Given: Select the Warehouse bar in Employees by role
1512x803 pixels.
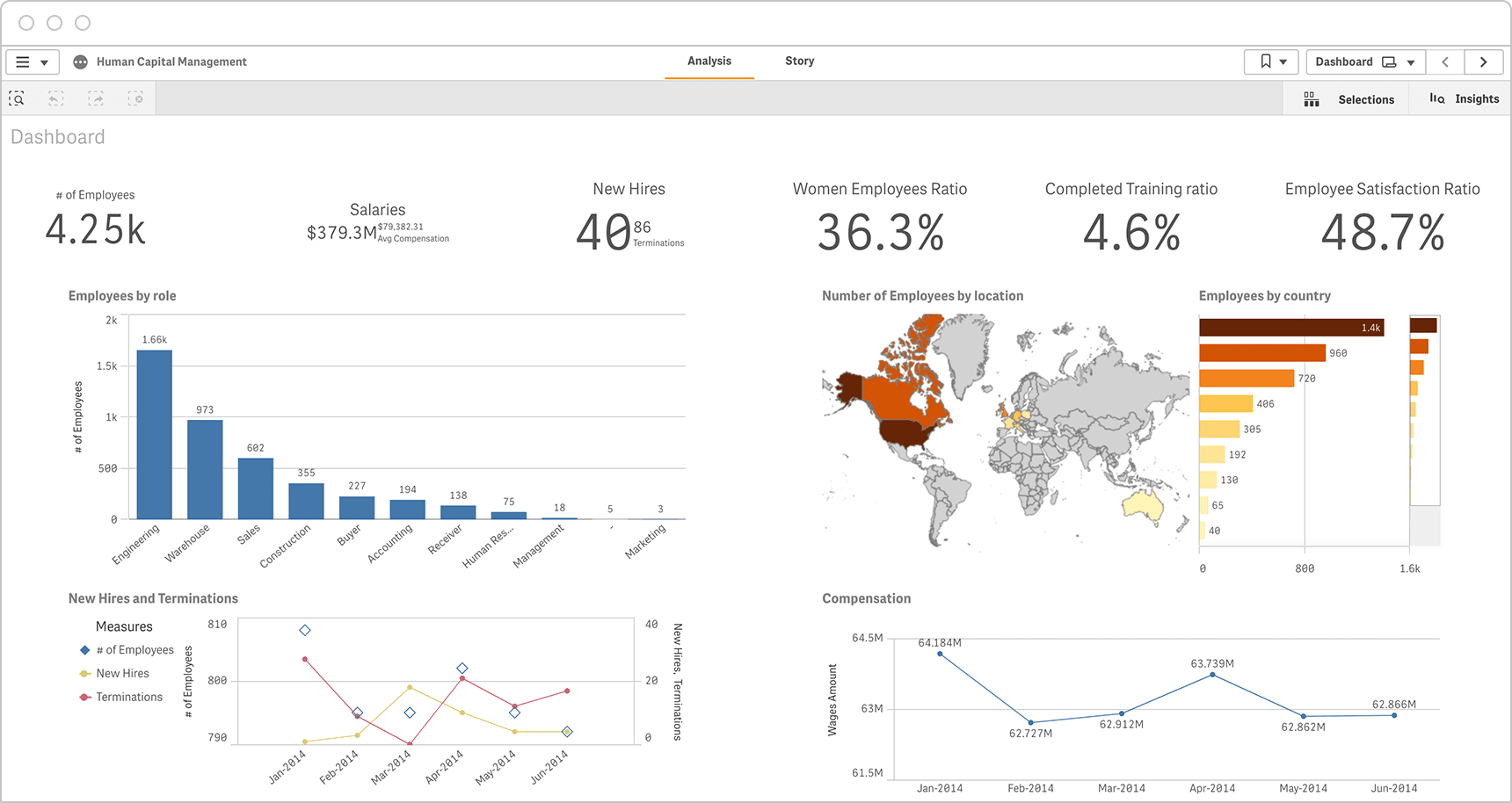Looking at the screenshot, I should point(205,469).
